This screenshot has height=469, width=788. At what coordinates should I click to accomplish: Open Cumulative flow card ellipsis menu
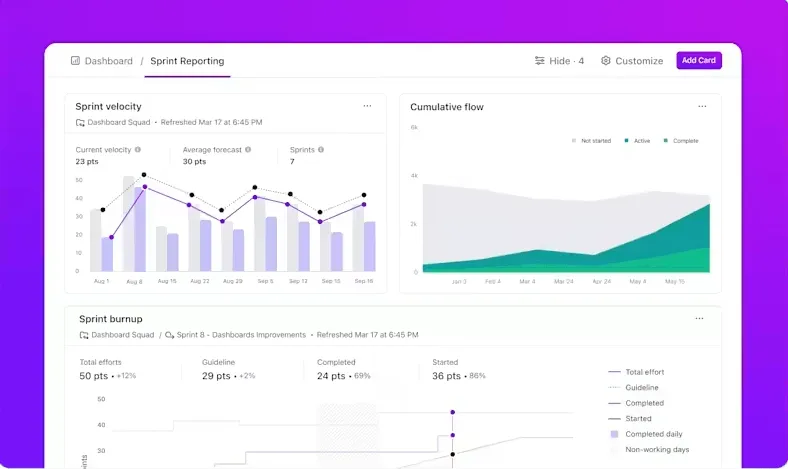702,107
